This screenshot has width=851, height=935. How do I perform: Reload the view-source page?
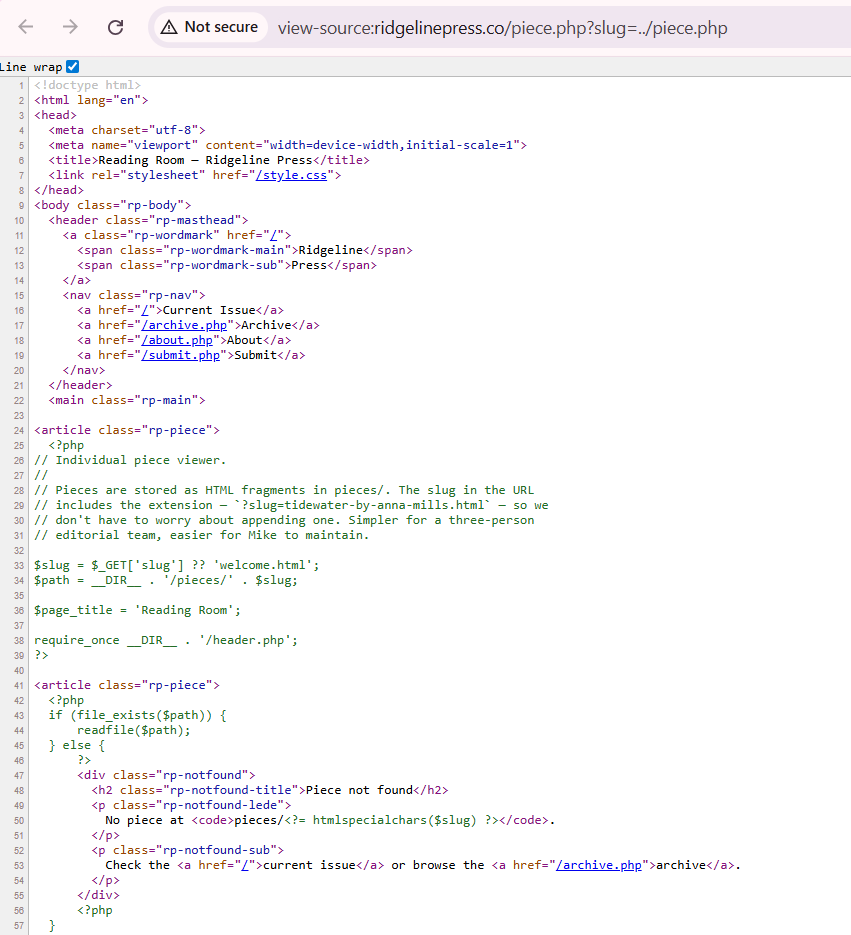115,27
